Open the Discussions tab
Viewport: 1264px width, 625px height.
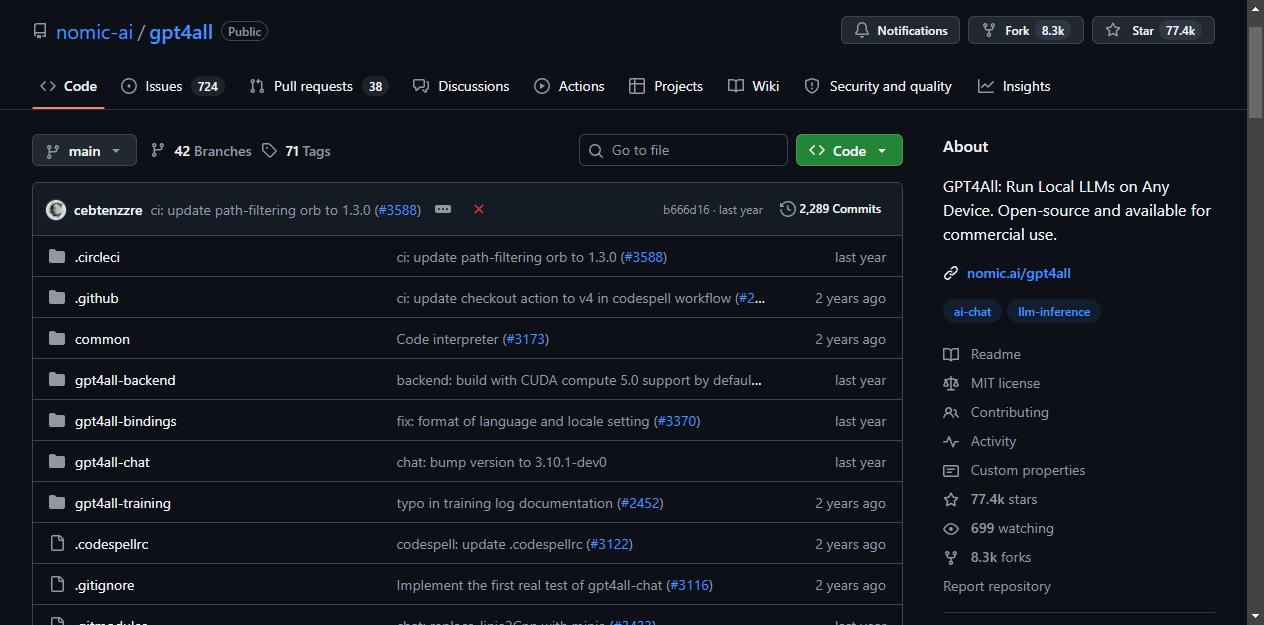(x=461, y=86)
